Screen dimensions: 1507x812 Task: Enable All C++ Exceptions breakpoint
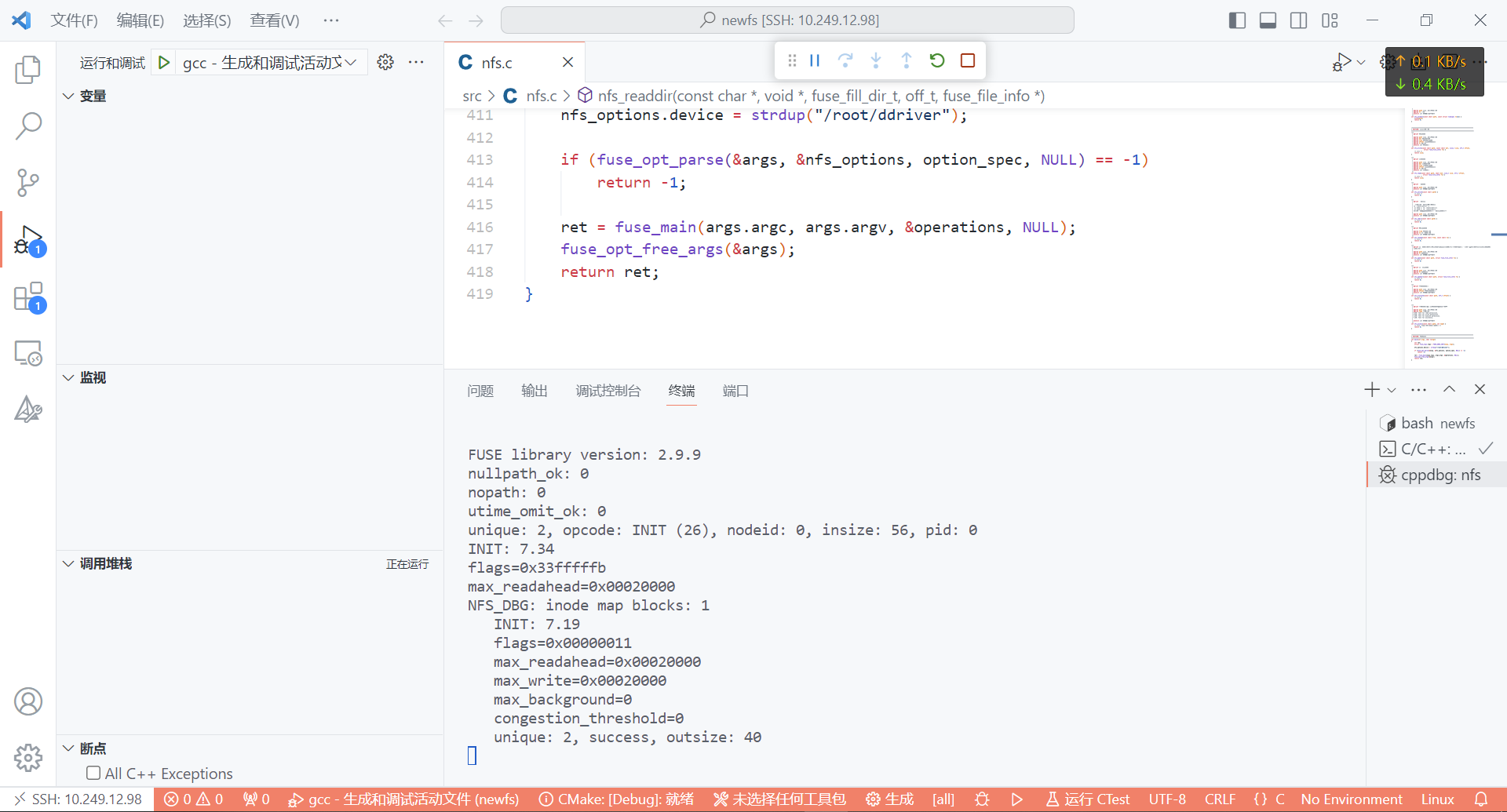tap(93, 773)
